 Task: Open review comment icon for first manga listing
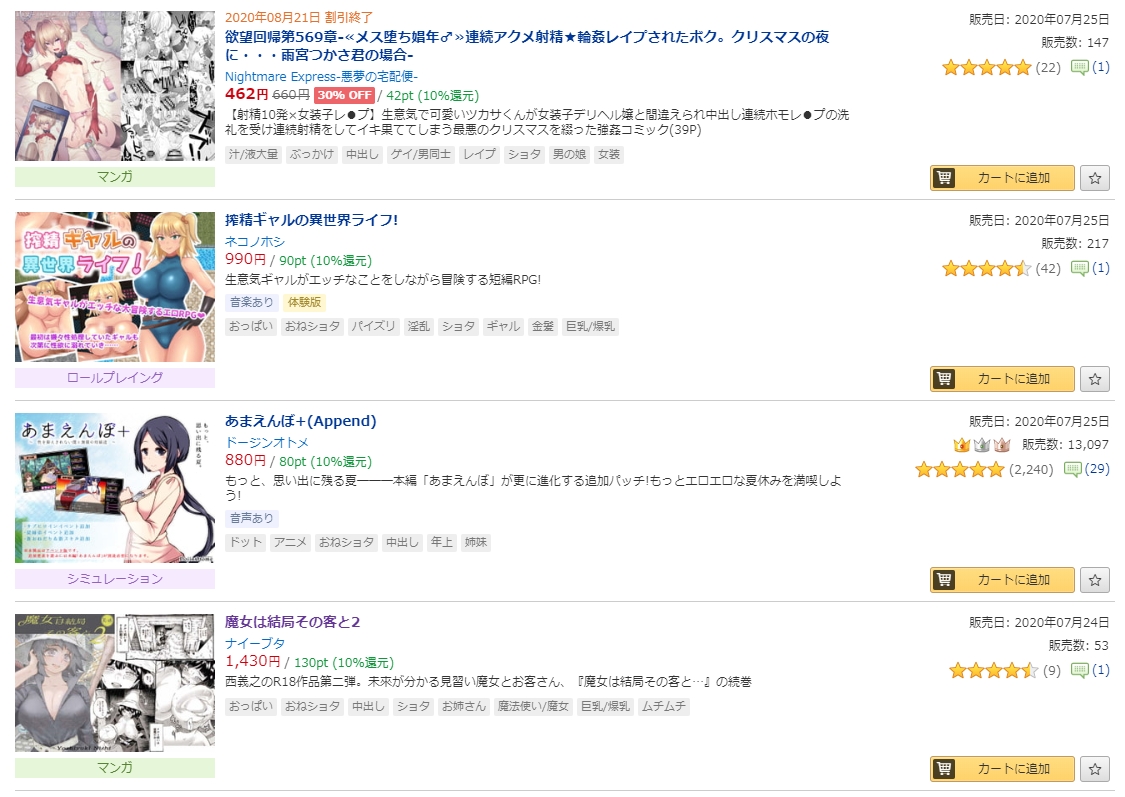click(1079, 67)
